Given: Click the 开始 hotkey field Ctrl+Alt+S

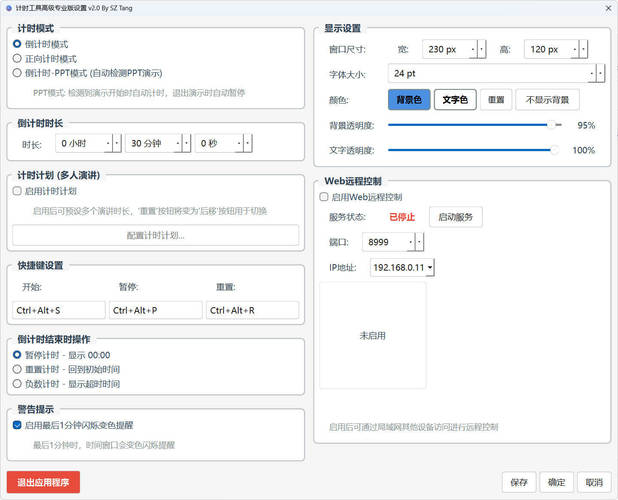Looking at the screenshot, I should coord(59,311).
